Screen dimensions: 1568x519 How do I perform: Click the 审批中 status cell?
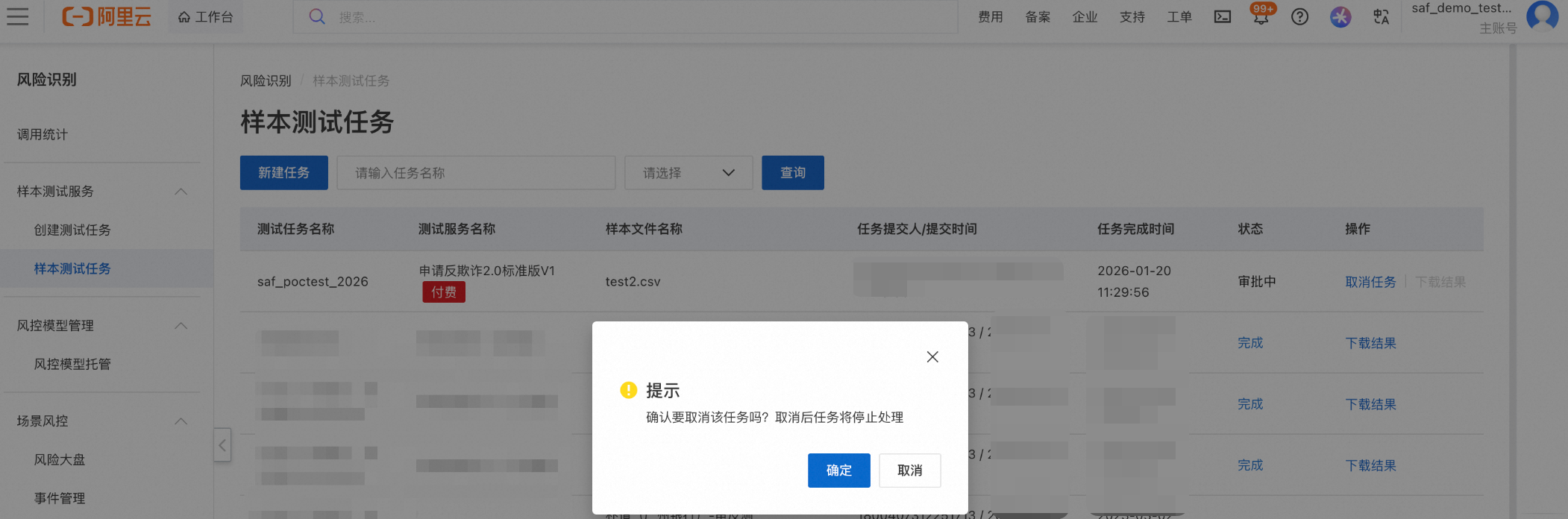(1257, 282)
